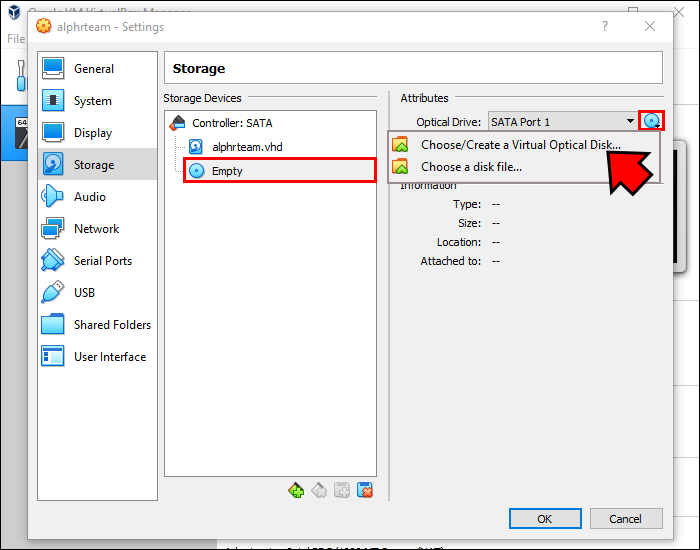Select the Controller: SATA tree item
Screen dimensions: 700x550
coord(271,123)
